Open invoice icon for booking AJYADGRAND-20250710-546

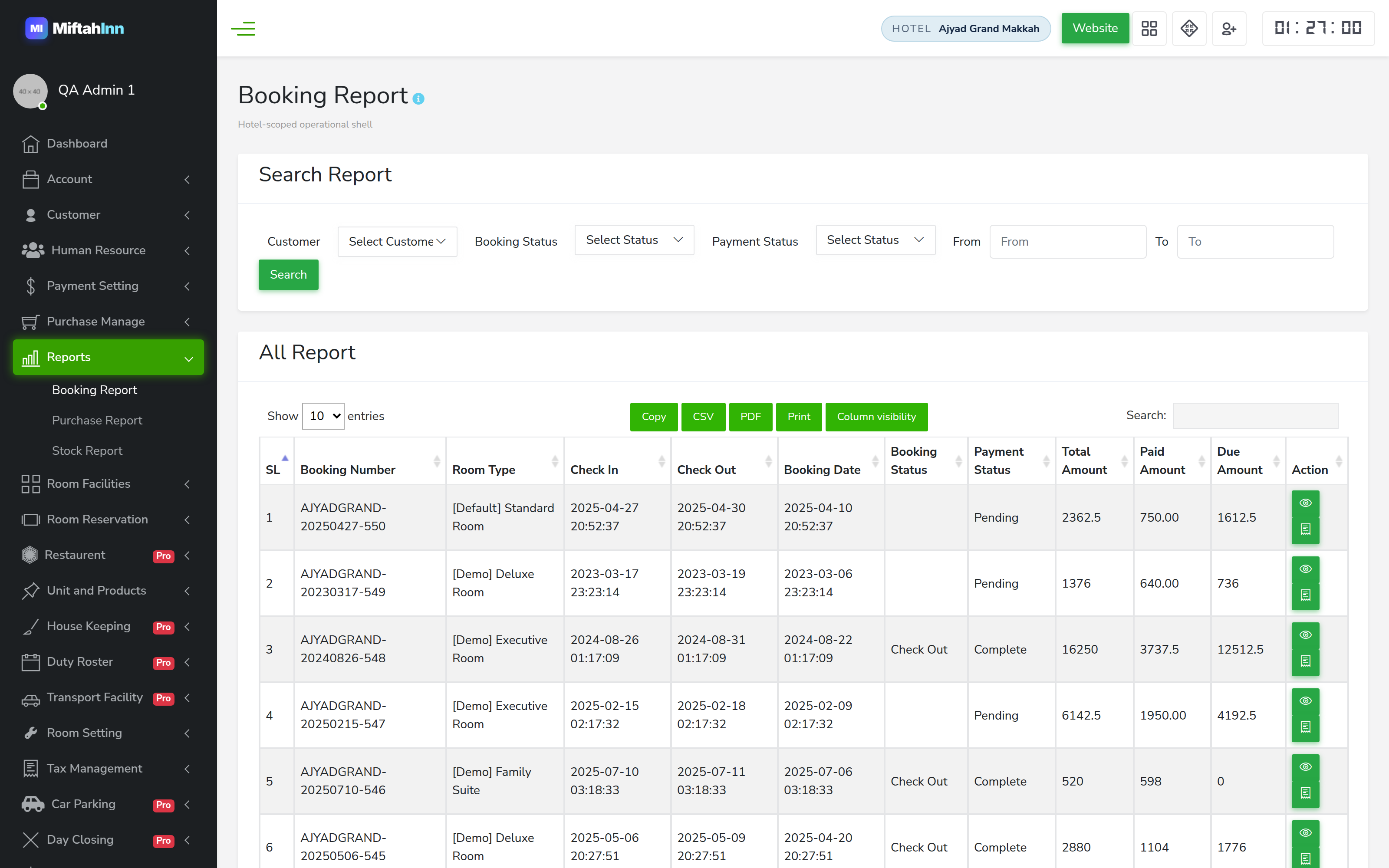click(1305, 793)
